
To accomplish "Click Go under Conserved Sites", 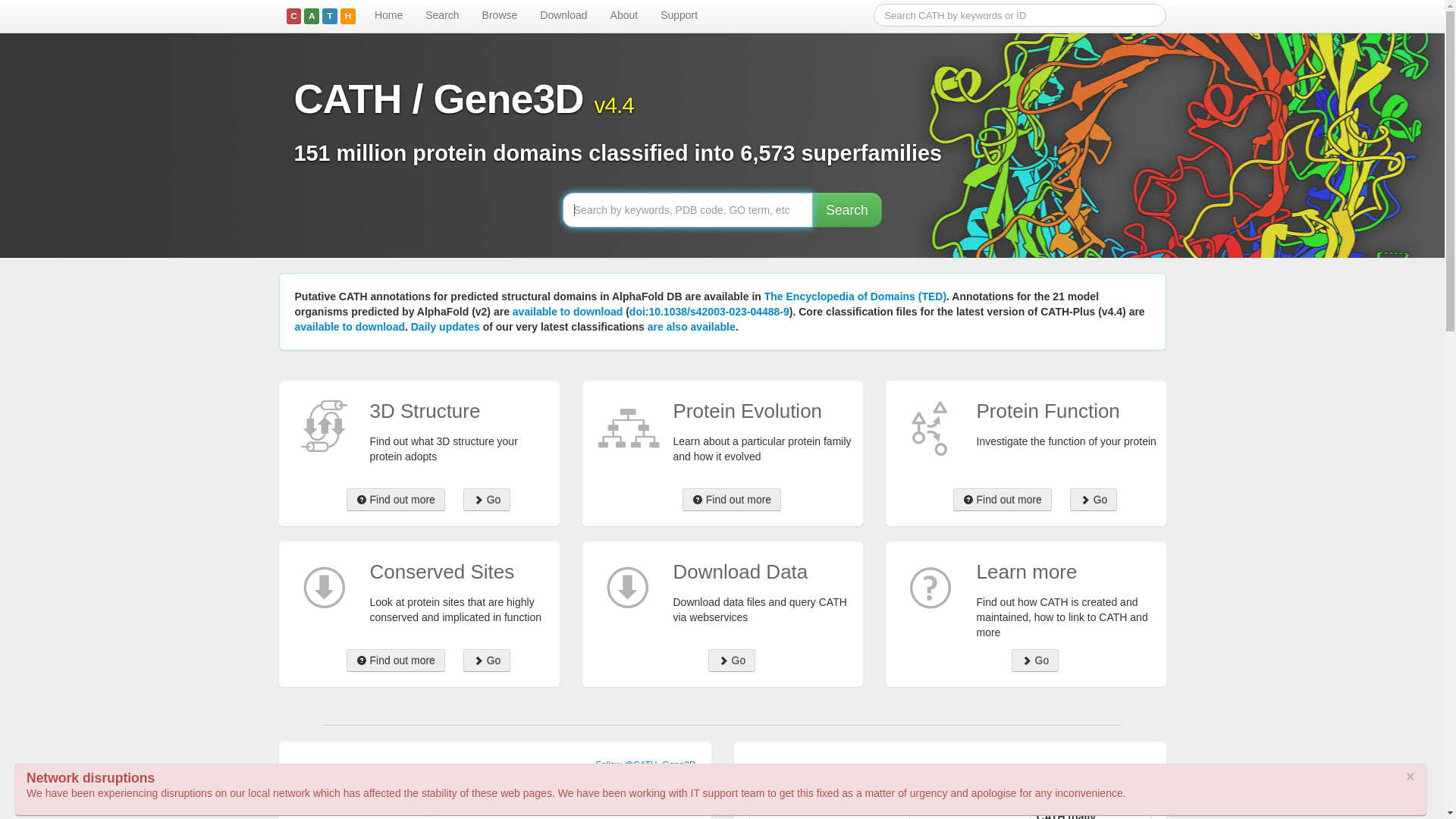I will [x=487, y=661].
